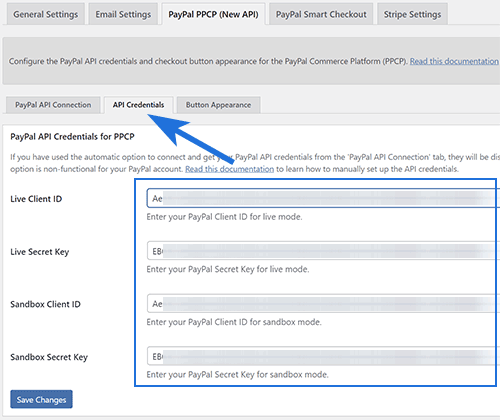The height and width of the screenshot is (420, 500).
Task: Switch to Button Appearance sub-tab
Action: click(218, 105)
